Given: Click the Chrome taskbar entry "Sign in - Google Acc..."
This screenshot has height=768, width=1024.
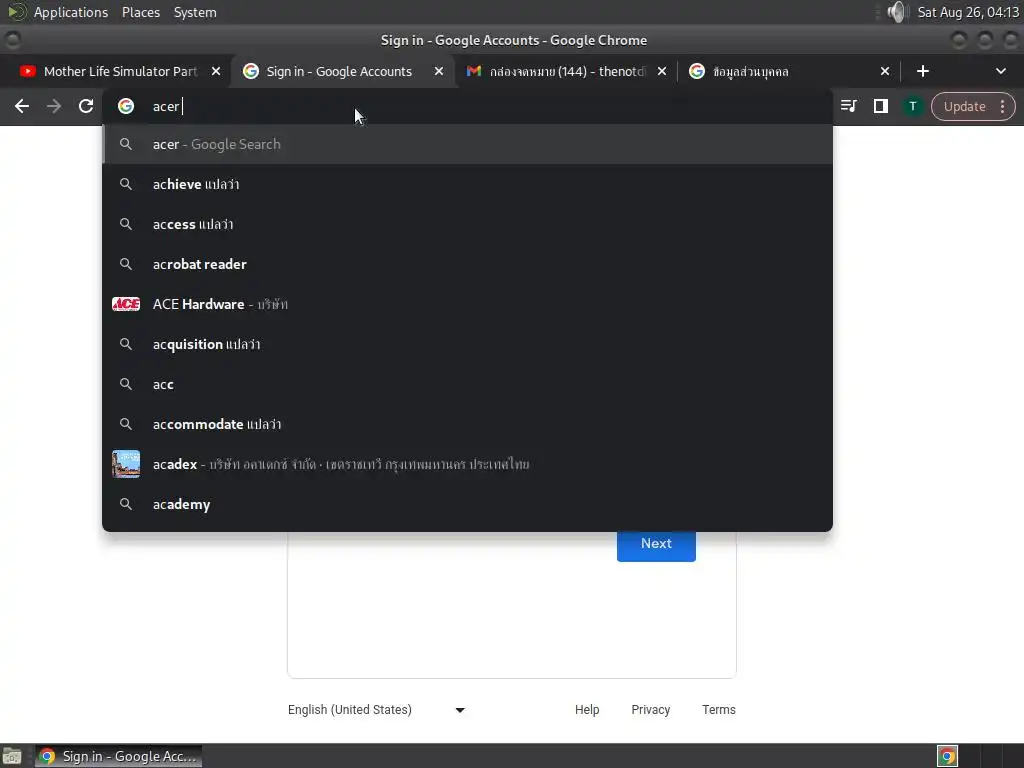Looking at the screenshot, I should tap(118, 756).
